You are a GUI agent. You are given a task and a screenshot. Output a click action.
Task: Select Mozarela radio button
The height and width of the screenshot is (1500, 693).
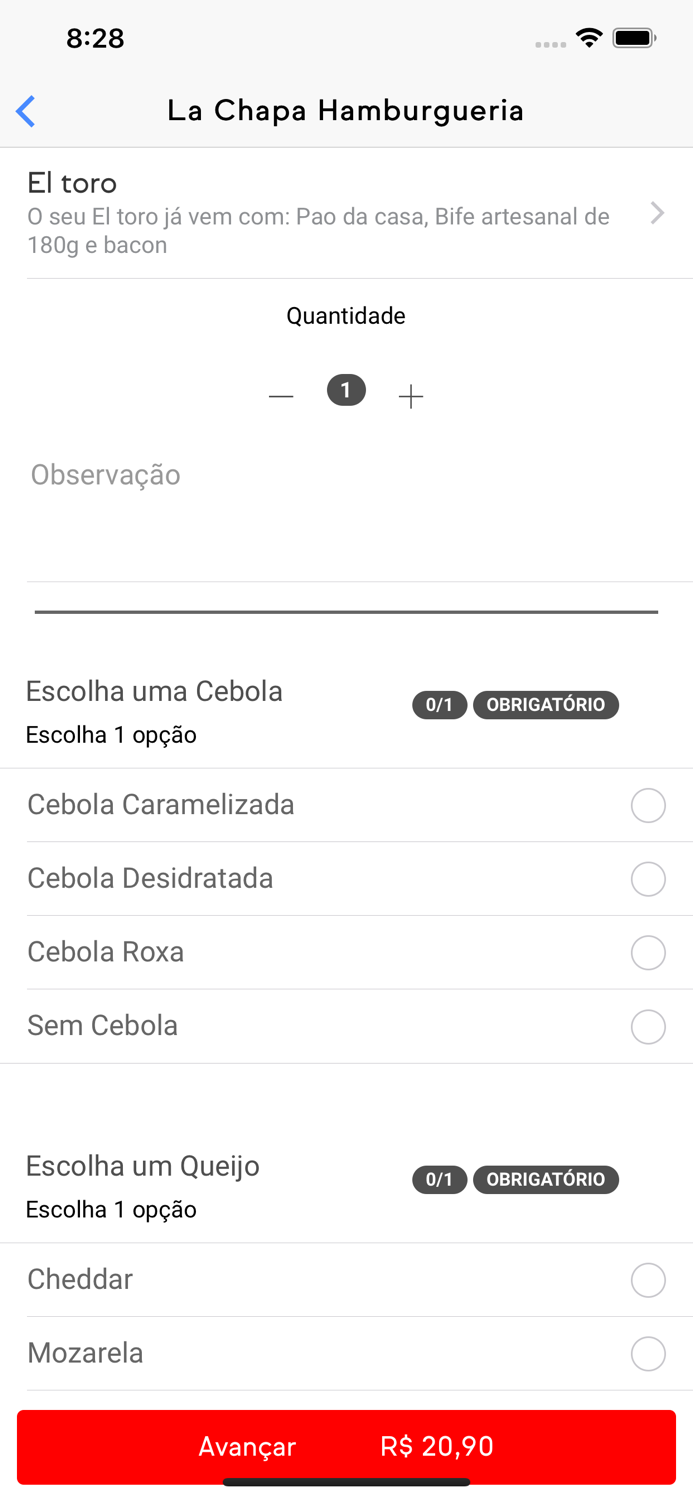click(x=648, y=1354)
